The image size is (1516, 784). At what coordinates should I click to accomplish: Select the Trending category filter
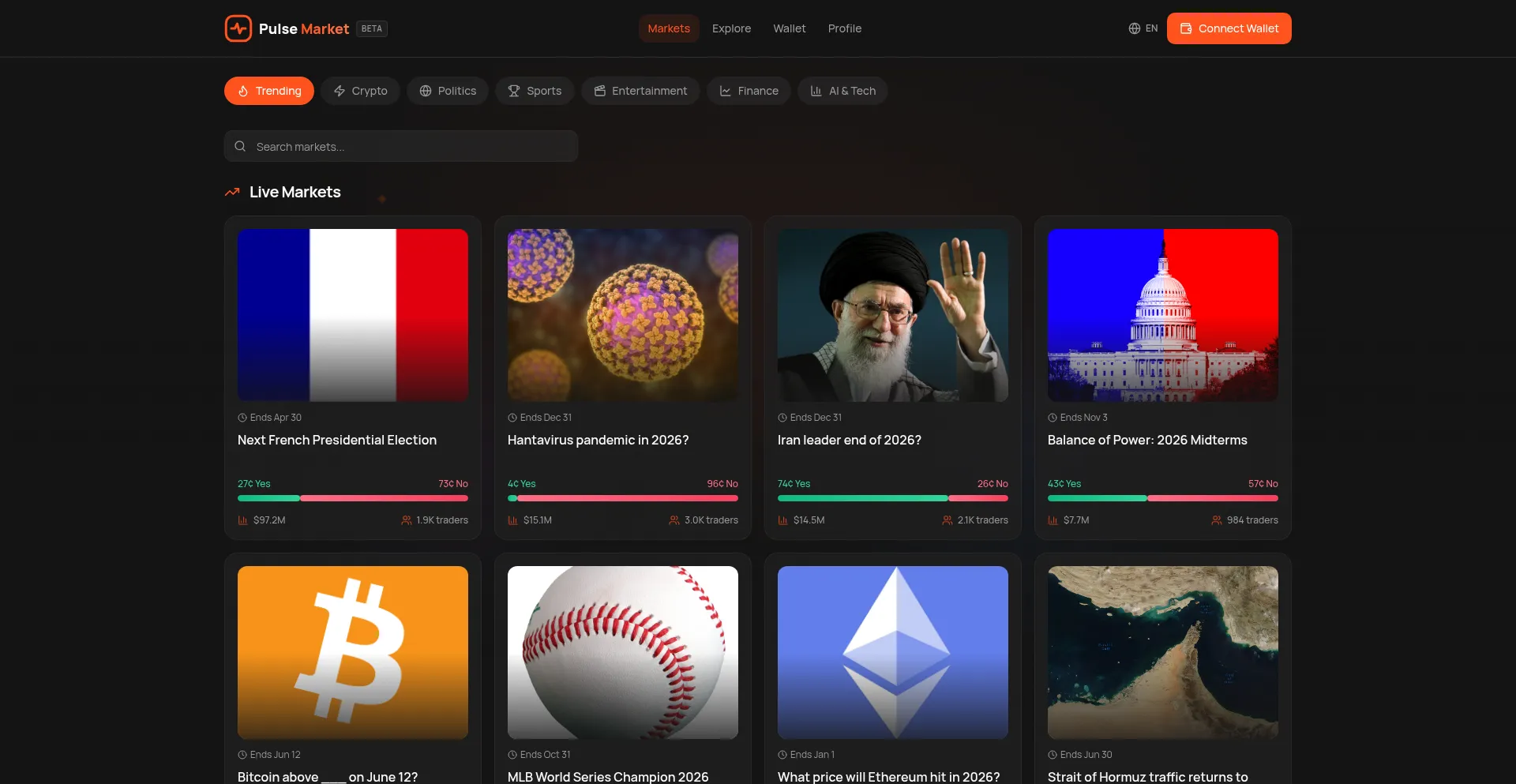click(269, 91)
